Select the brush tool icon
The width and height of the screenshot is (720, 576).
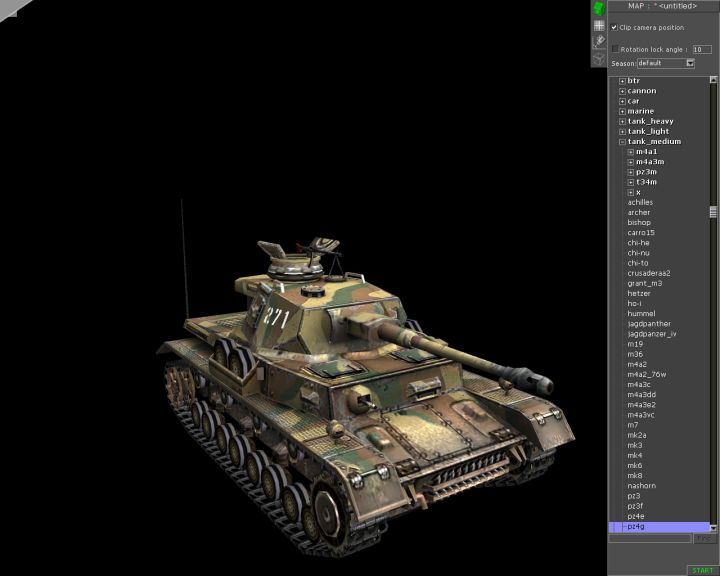pos(599,41)
